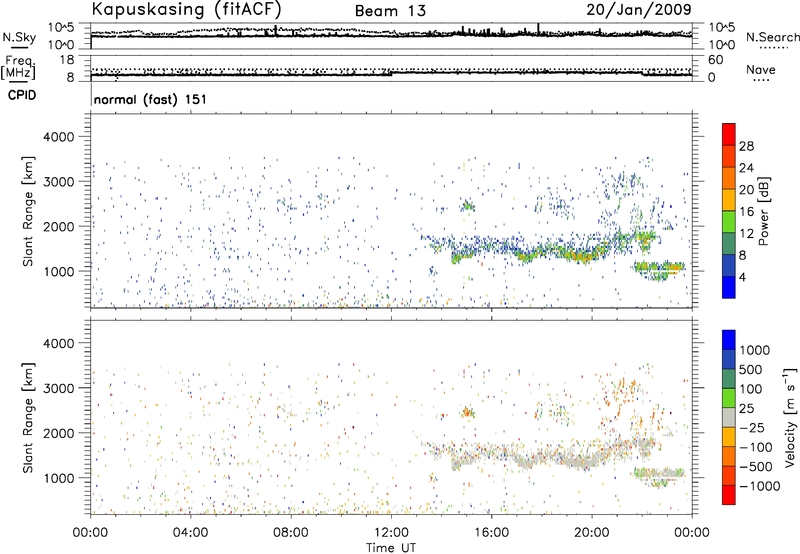This screenshot has width=800, height=554.
Task: Click the "20" power colorbar label
Action: point(746,190)
